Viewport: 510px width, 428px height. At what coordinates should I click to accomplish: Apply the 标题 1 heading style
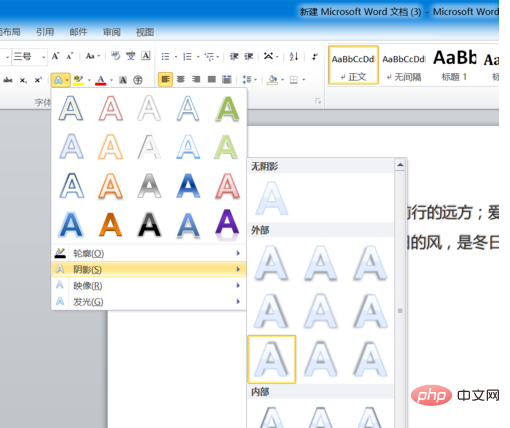[455, 66]
